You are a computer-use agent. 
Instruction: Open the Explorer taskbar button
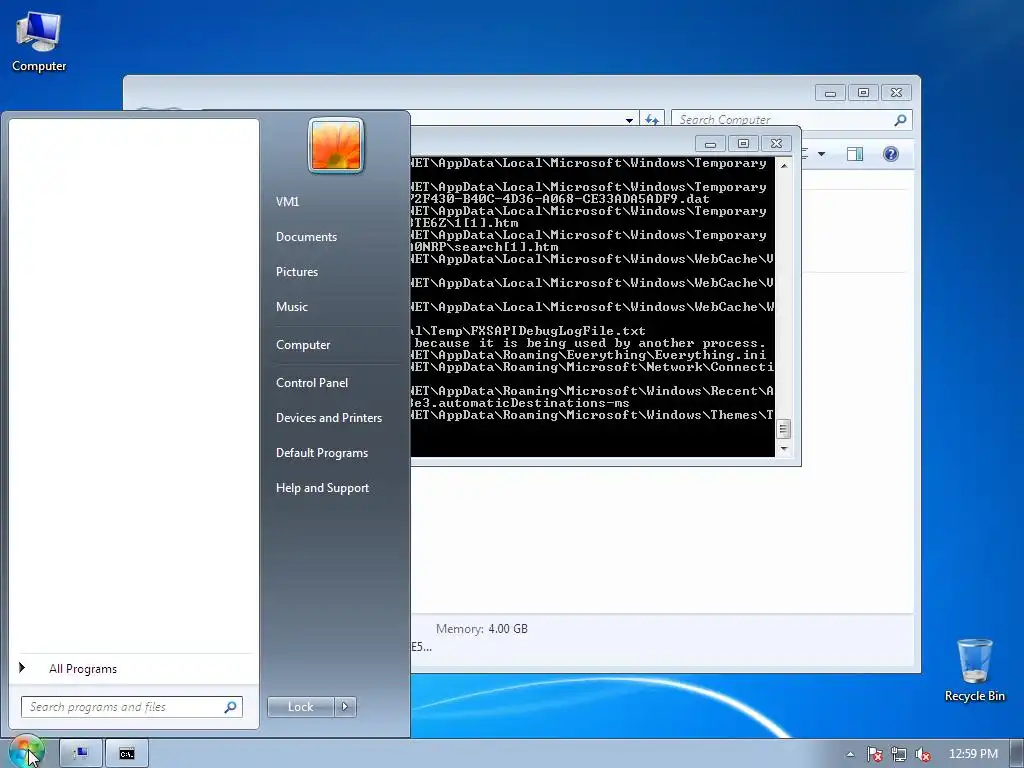(81, 754)
